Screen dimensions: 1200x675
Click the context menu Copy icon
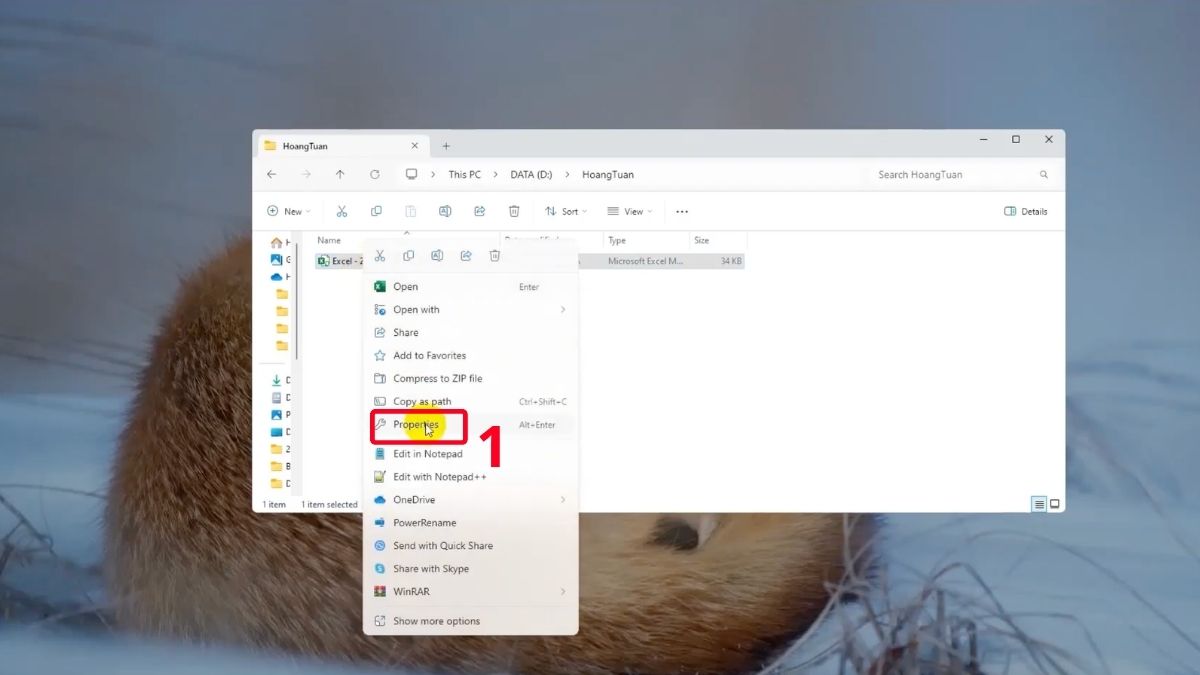[408, 256]
